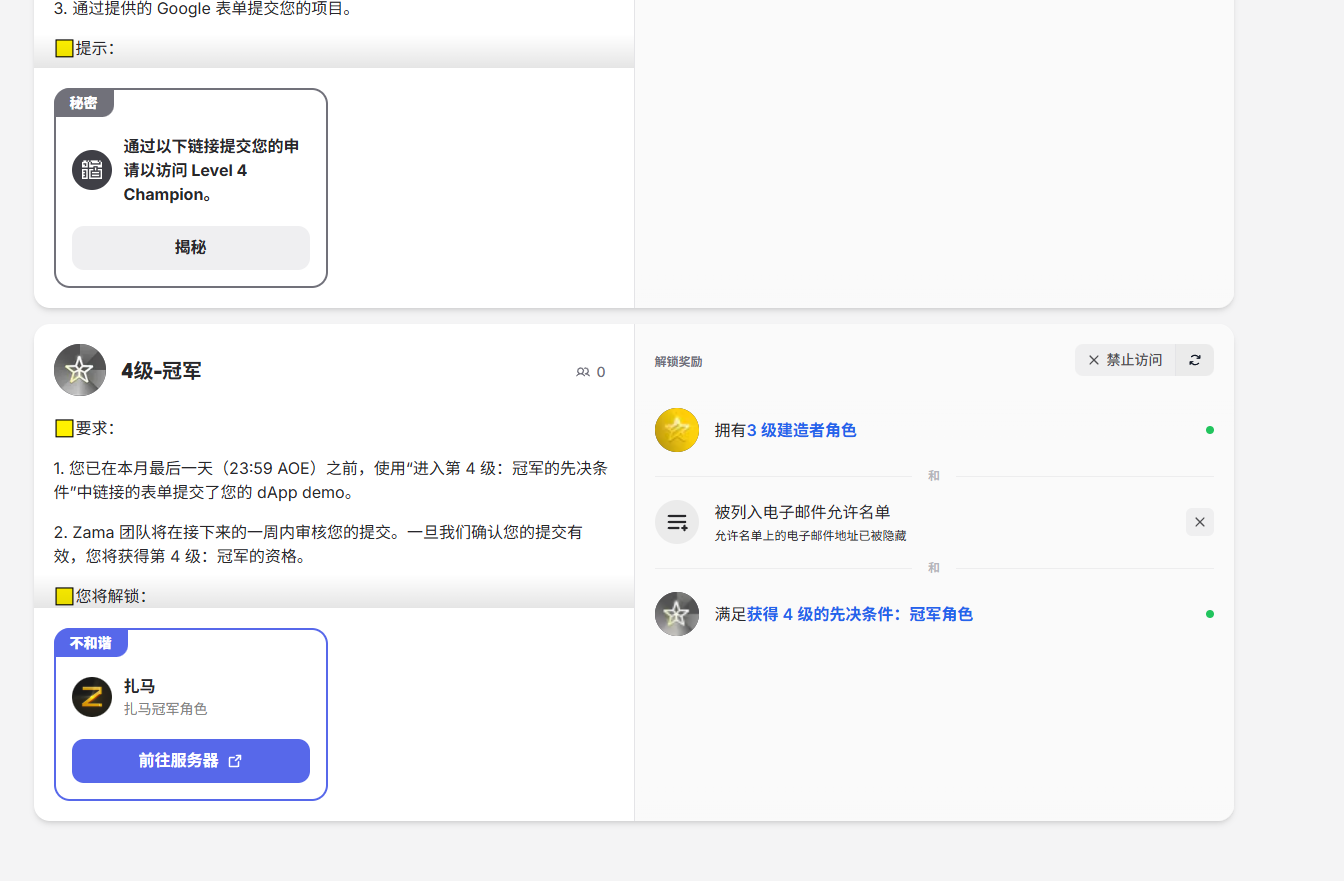Click the member count icon
The width and height of the screenshot is (1344, 881).
[x=583, y=372]
